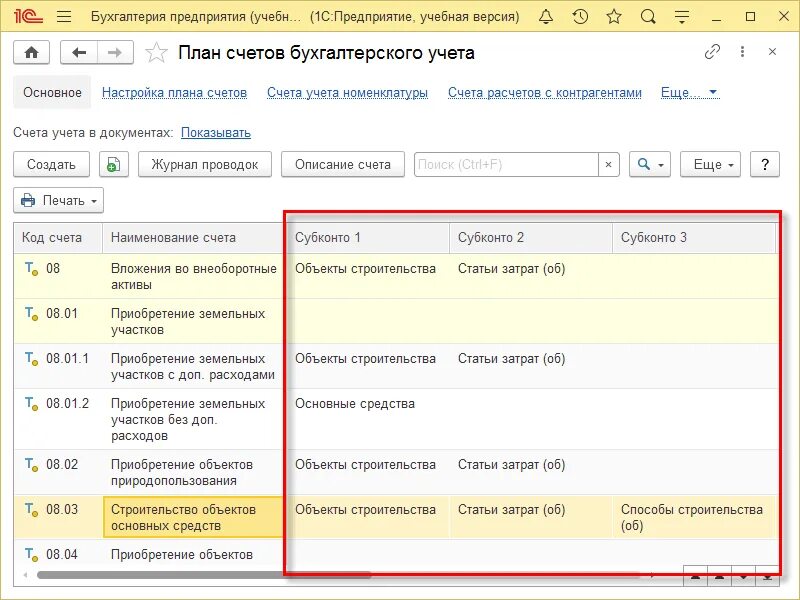
Task: Open favorites star in title bar
Action: click(x=614, y=17)
